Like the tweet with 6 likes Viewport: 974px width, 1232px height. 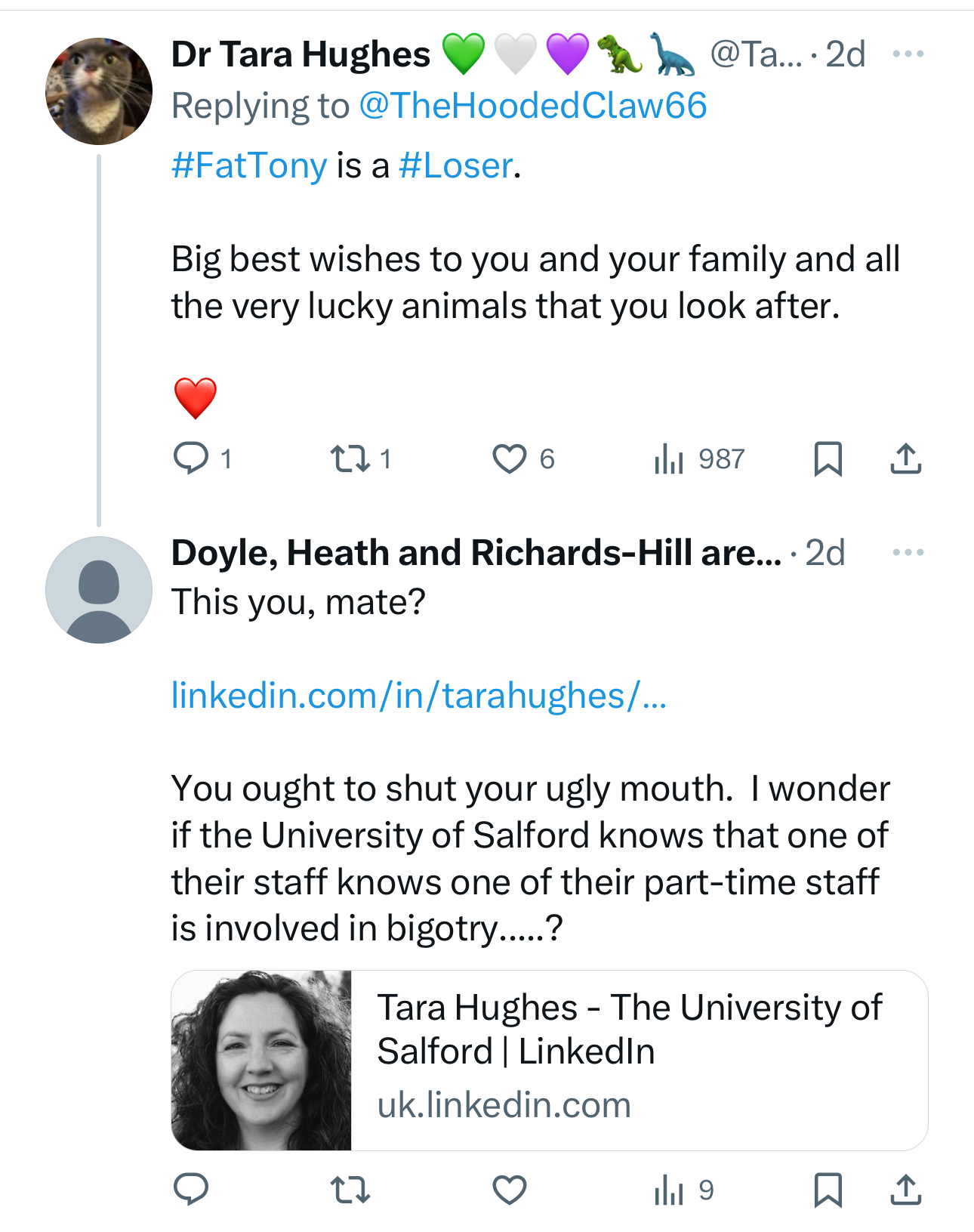[510, 458]
